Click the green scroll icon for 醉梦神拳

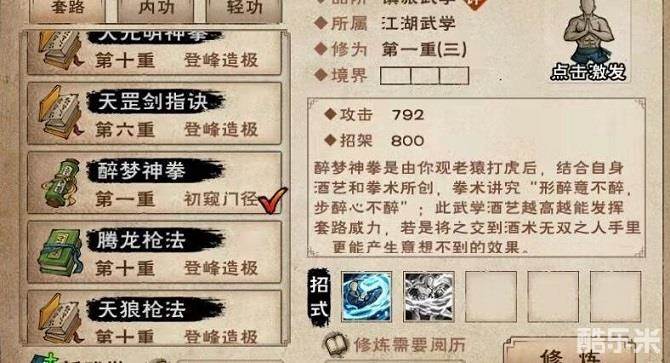[62, 183]
